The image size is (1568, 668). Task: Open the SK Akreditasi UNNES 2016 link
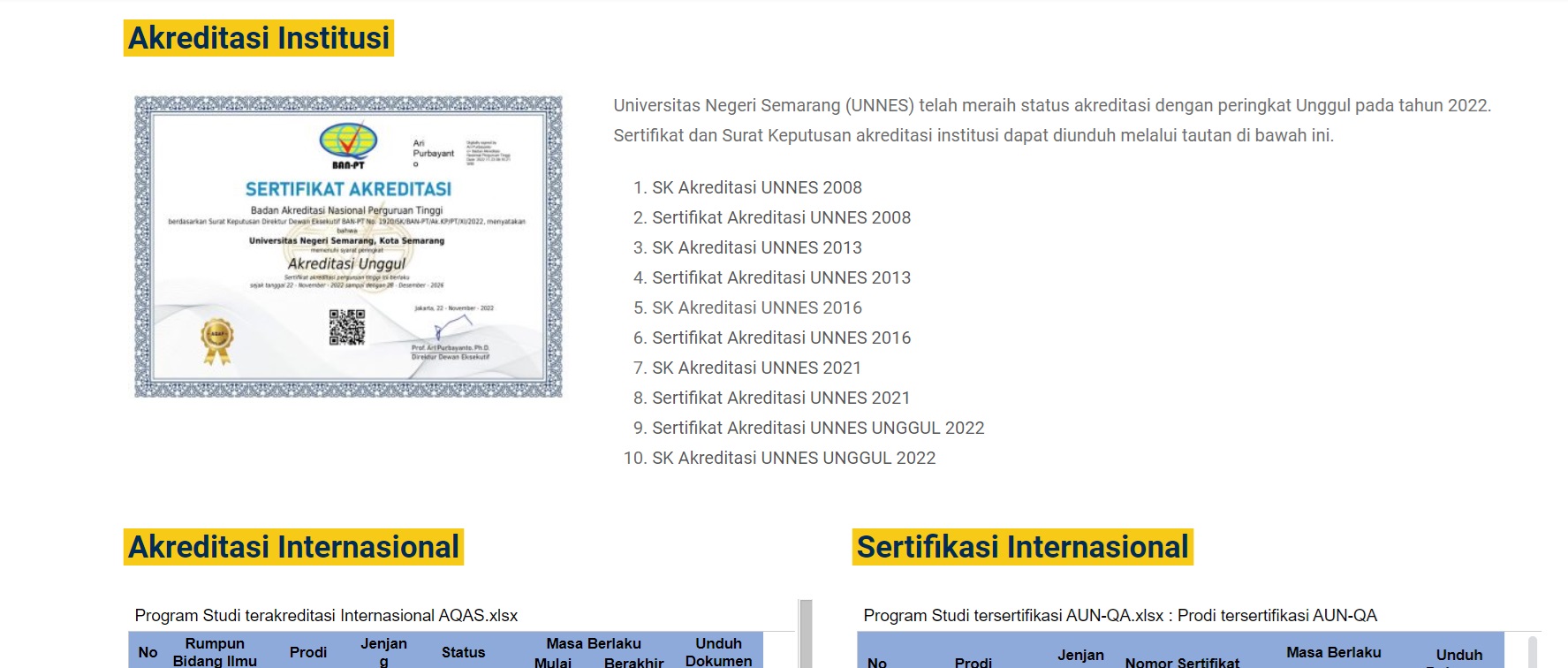757,307
